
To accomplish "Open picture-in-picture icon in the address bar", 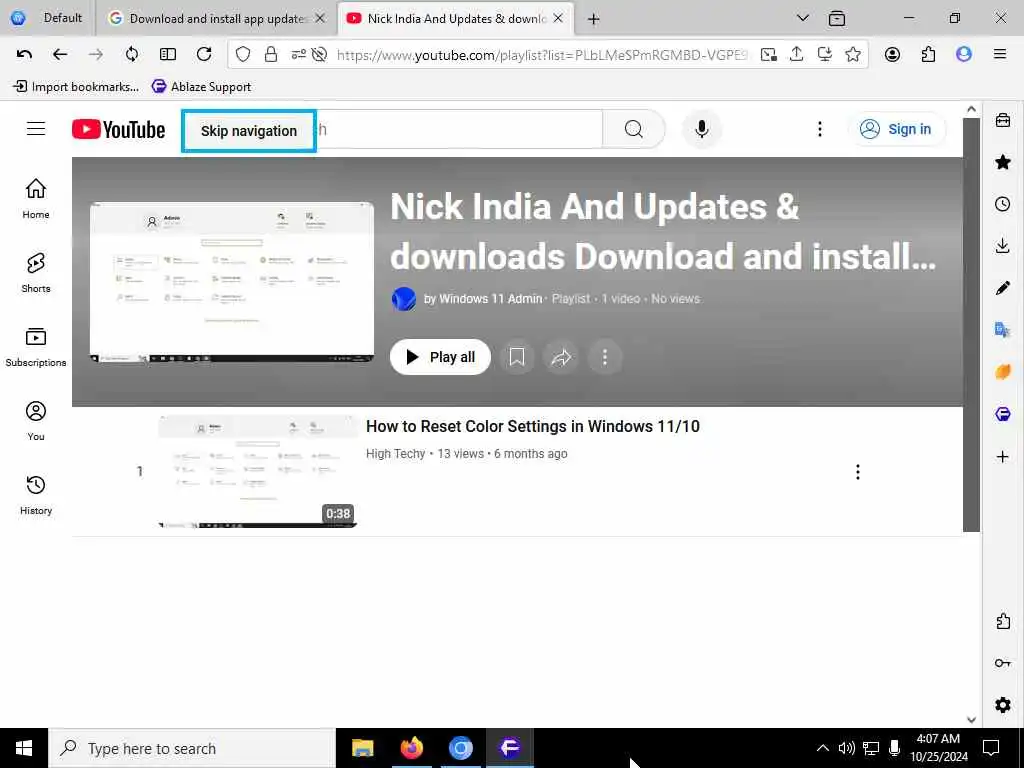I will click(x=769, y=54).
